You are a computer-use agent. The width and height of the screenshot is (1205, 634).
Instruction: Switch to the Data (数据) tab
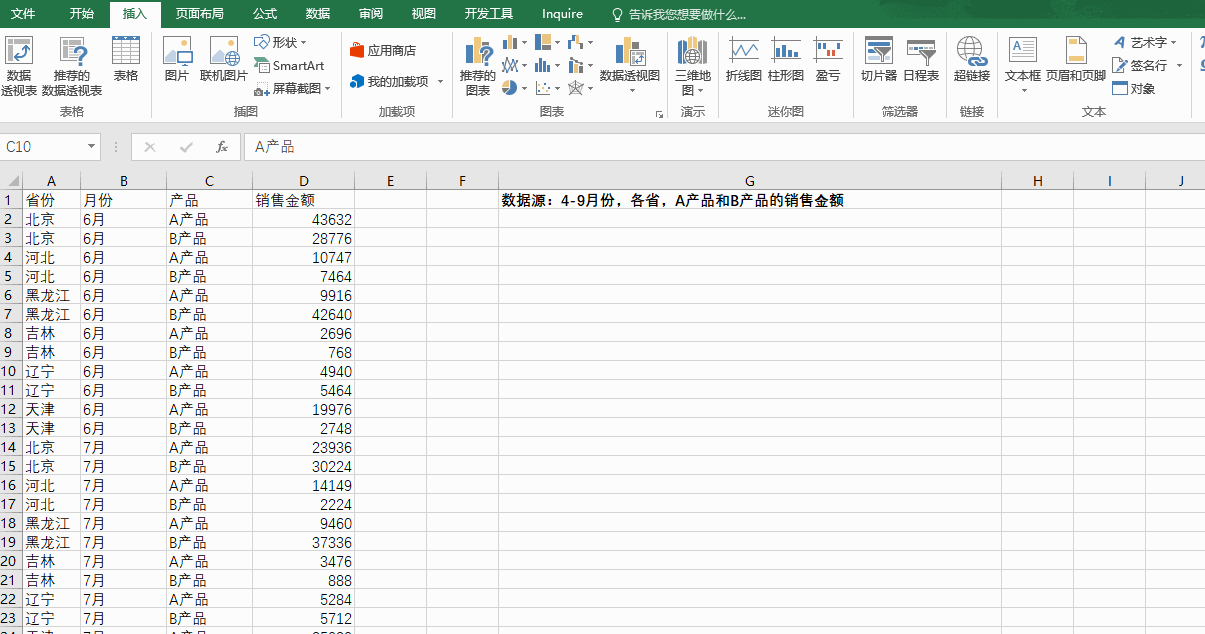point(318,14)
